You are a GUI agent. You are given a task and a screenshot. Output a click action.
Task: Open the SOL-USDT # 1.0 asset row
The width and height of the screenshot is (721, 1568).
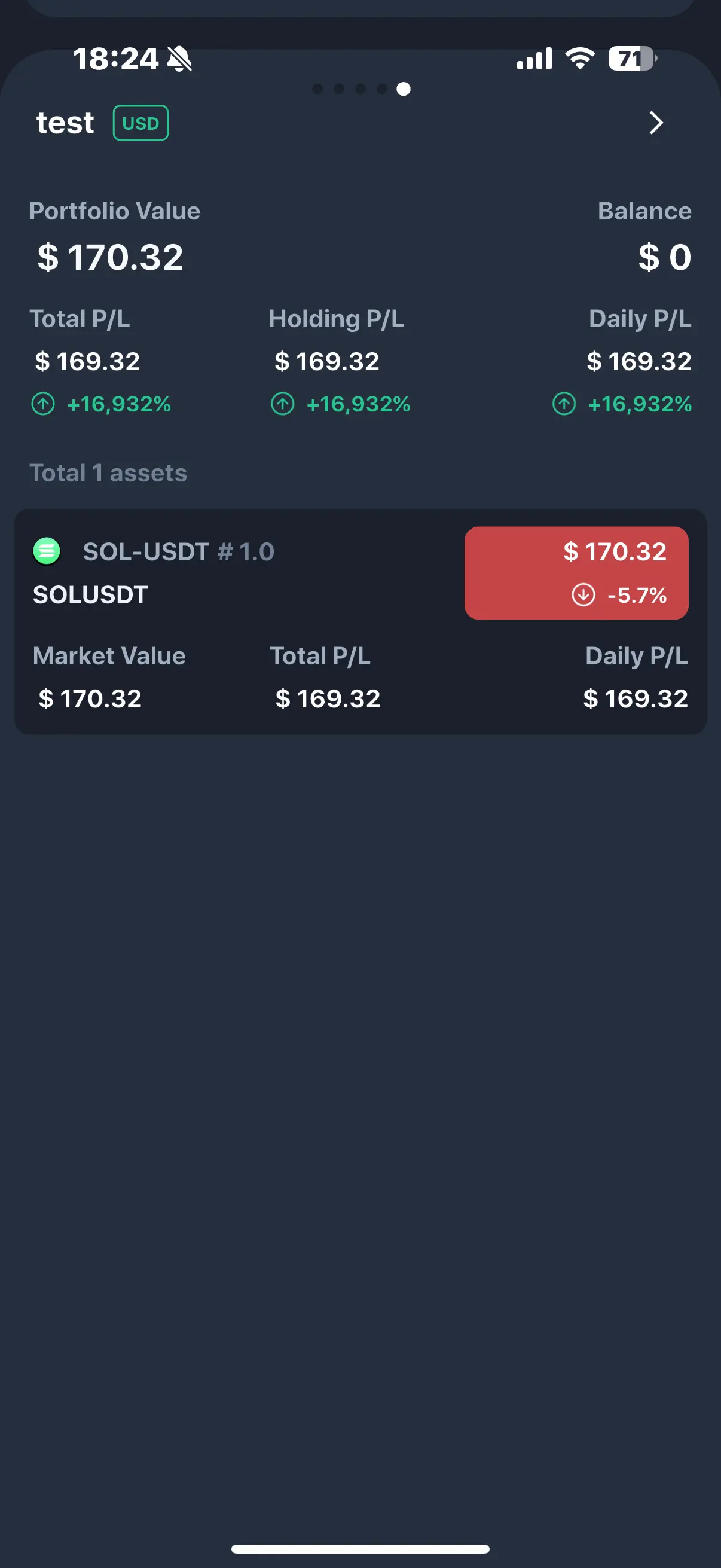point(360,621)
